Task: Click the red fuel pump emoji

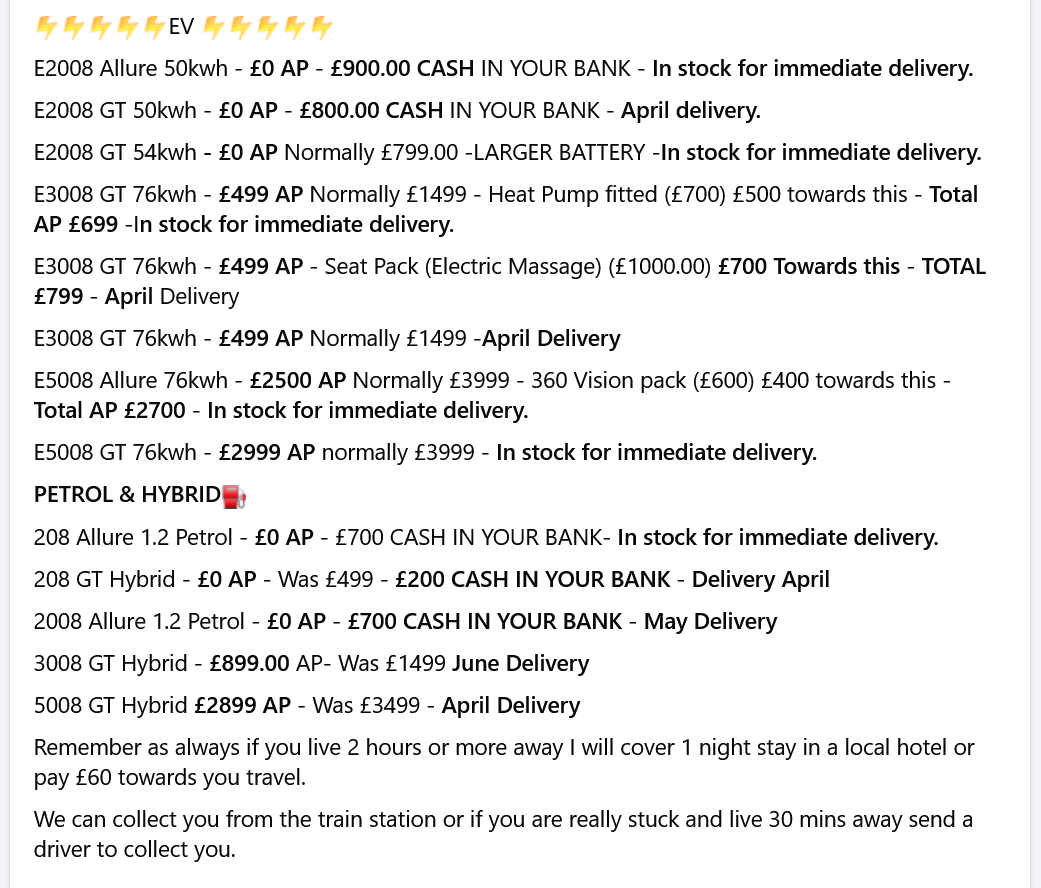Action: coord(233,495)
